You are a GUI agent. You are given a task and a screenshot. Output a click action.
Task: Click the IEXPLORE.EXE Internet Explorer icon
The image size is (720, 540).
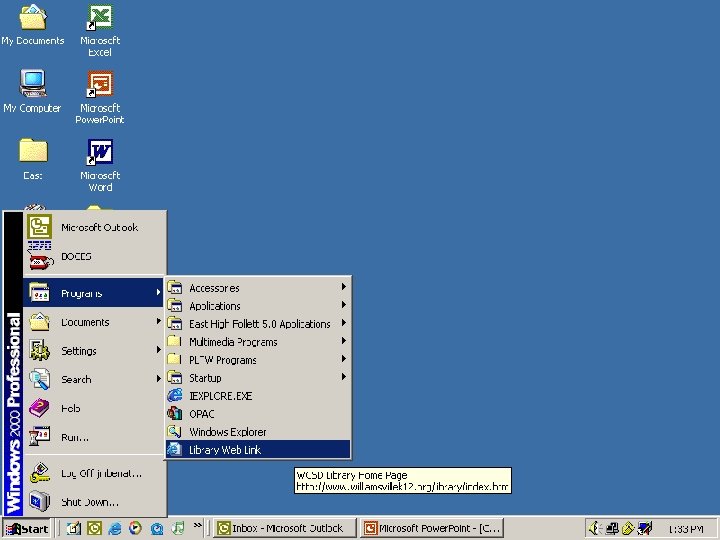[174, 395]
